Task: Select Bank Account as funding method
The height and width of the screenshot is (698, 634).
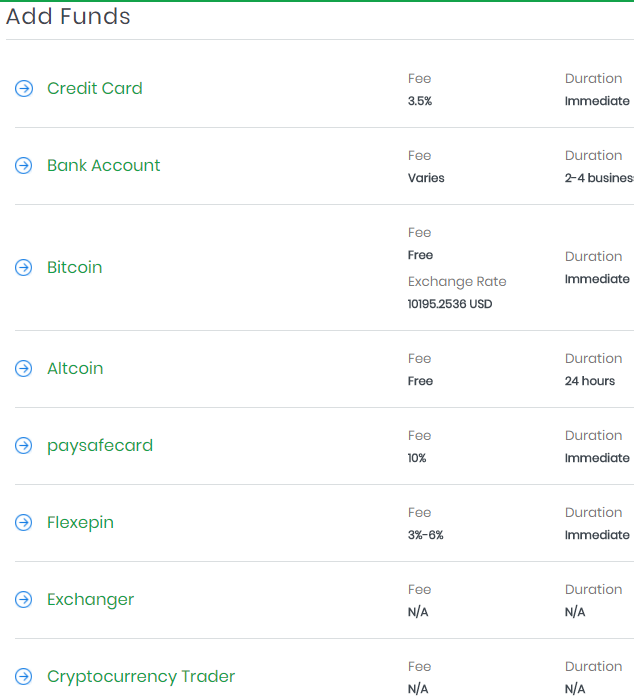Action: pyautogui.click(x=103, y=165)
